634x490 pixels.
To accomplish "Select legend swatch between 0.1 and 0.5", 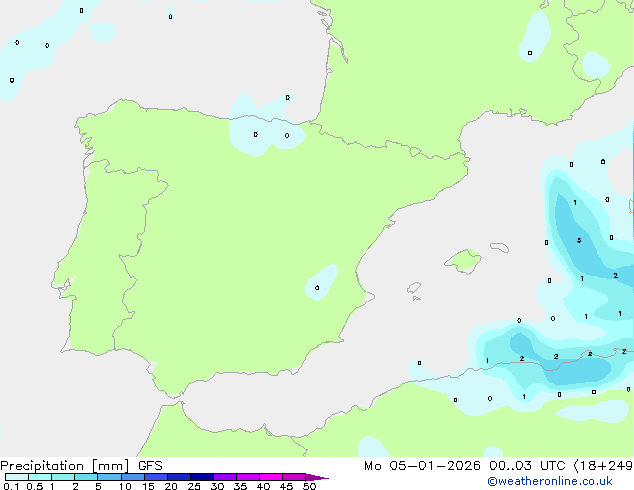I will point(17,477).
